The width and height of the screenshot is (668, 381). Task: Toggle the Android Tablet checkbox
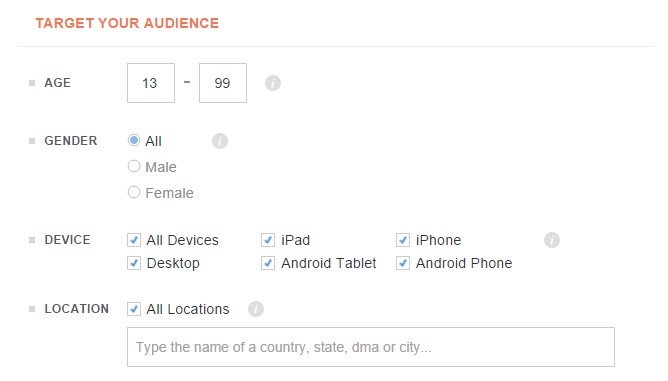click(x=268, y=263)
